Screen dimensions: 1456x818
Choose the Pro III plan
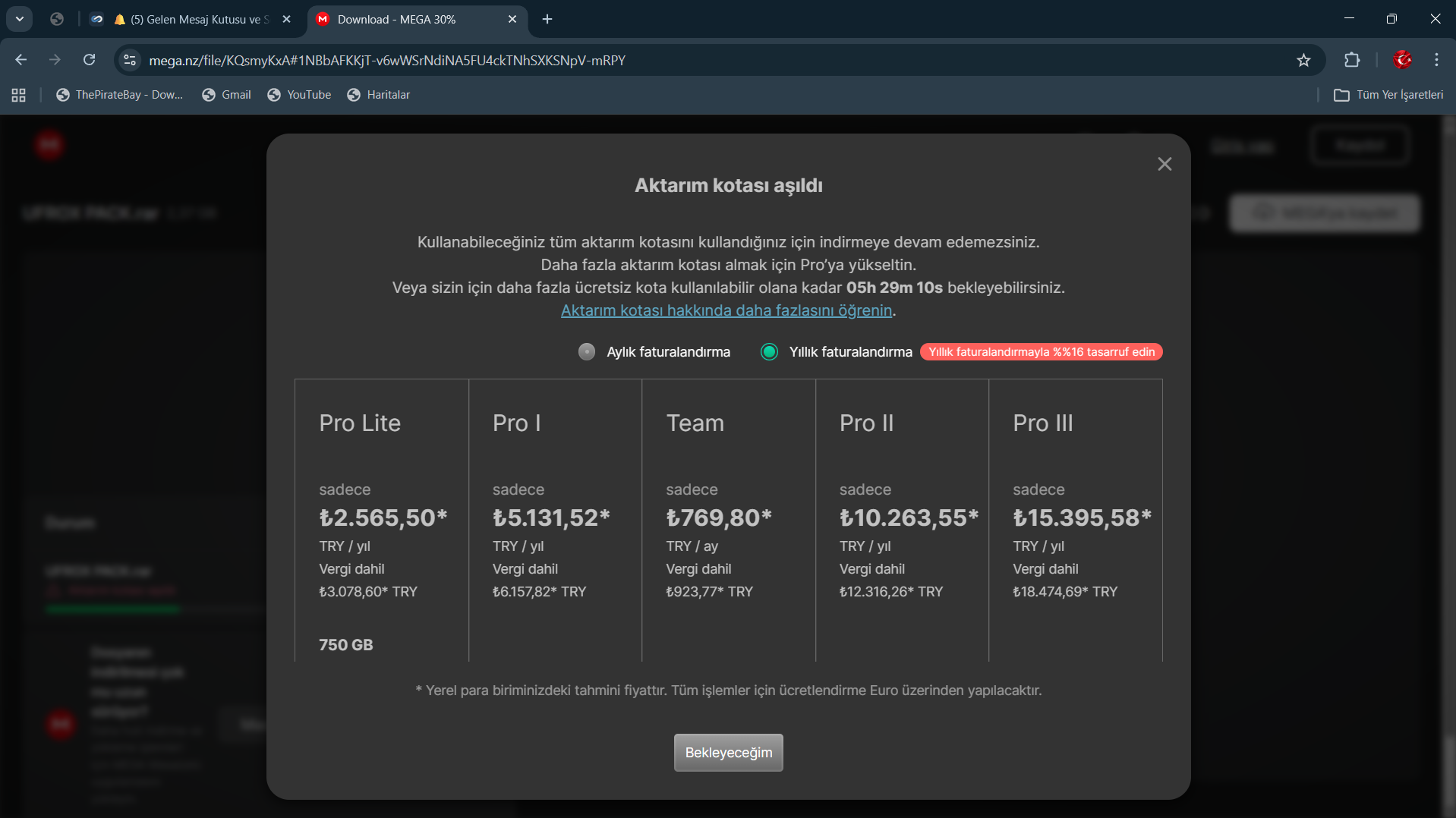pyautogui.click(x=1076, y=520)
